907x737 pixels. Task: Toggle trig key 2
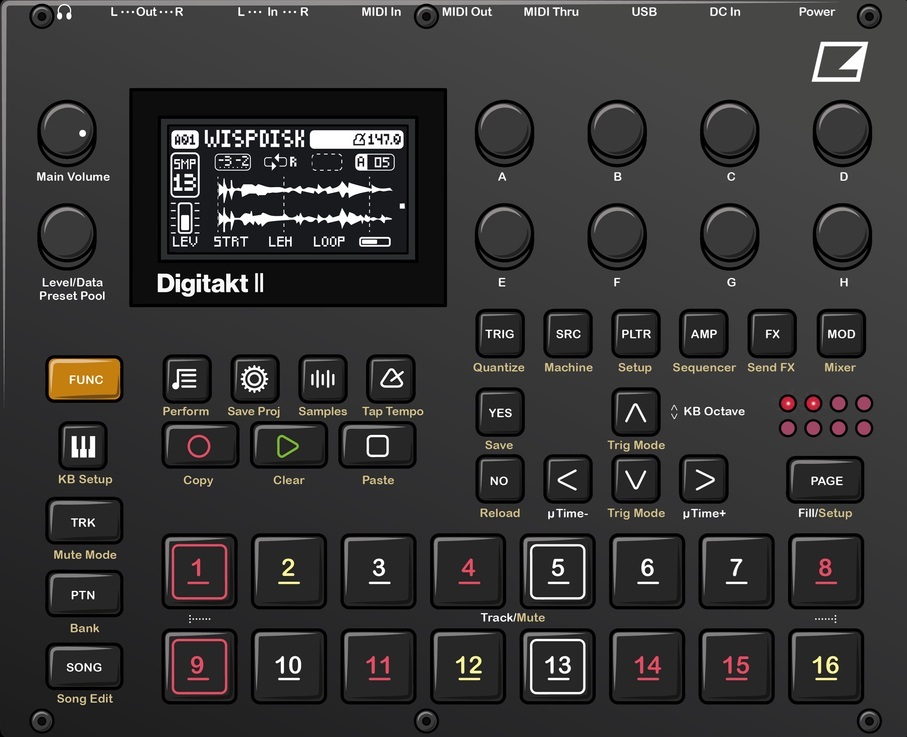coord(288,571)
